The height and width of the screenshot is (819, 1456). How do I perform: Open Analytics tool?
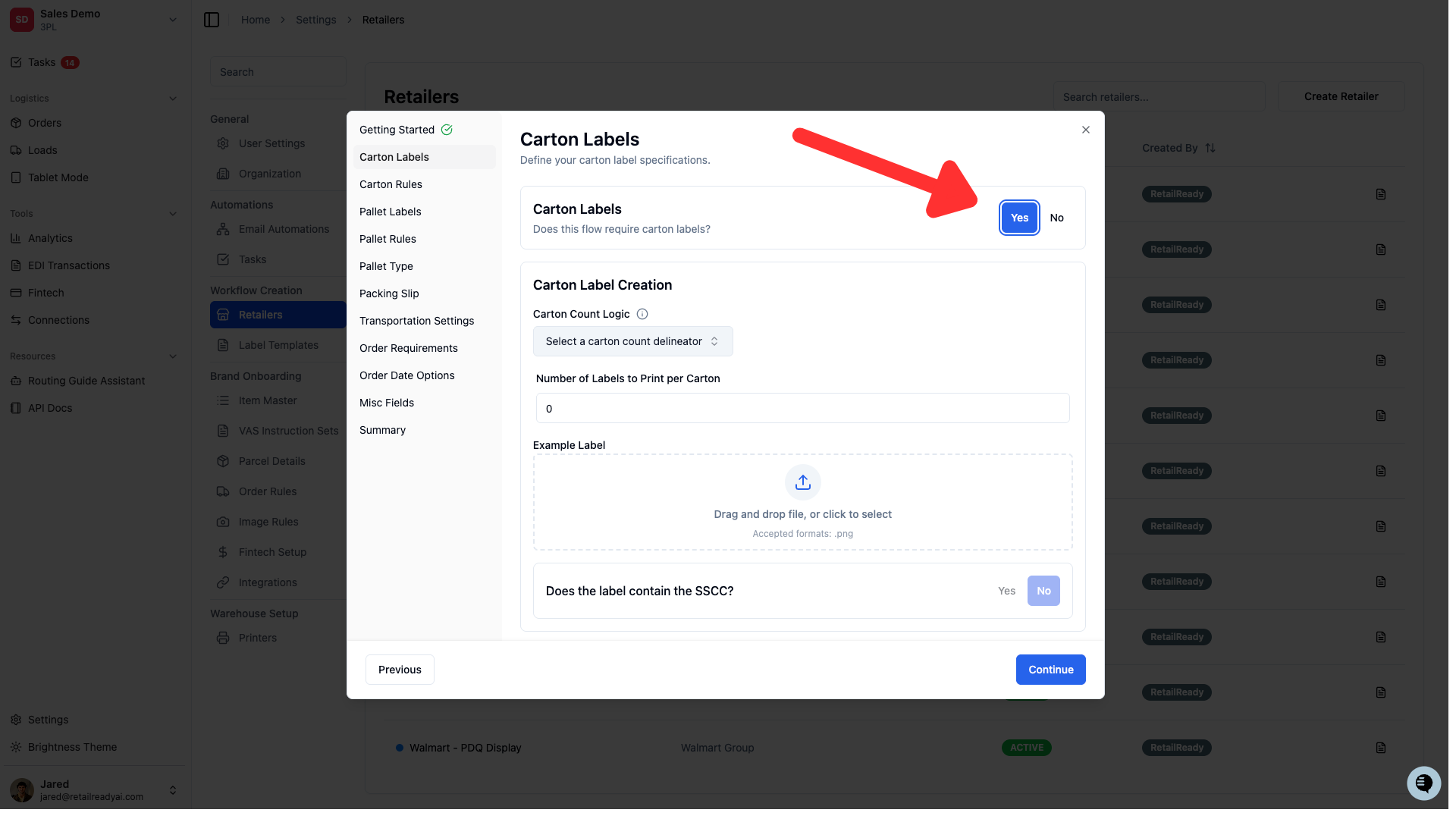[x=50, y=238]
